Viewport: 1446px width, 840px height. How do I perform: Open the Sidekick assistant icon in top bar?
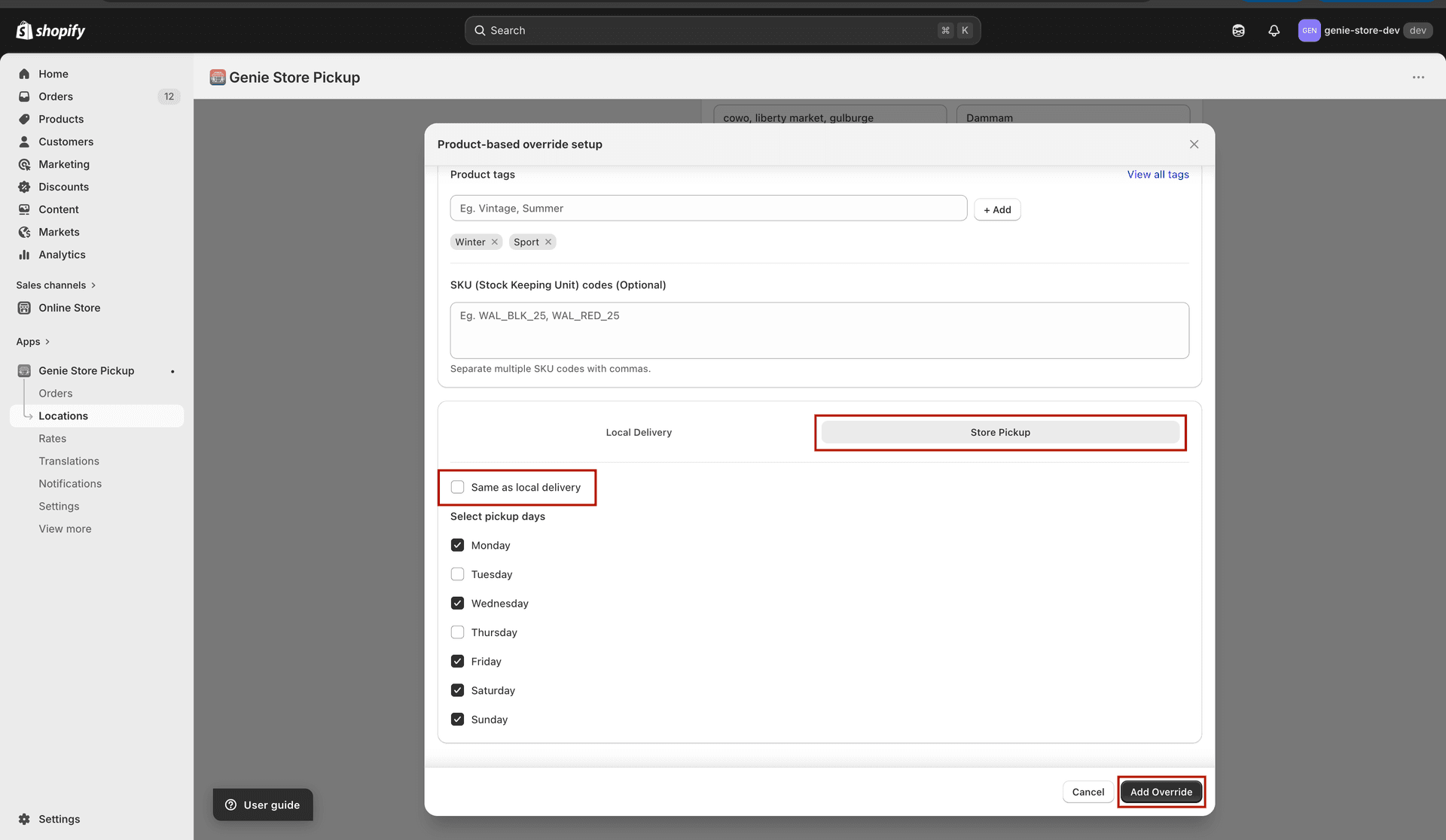coord(1238,31)
